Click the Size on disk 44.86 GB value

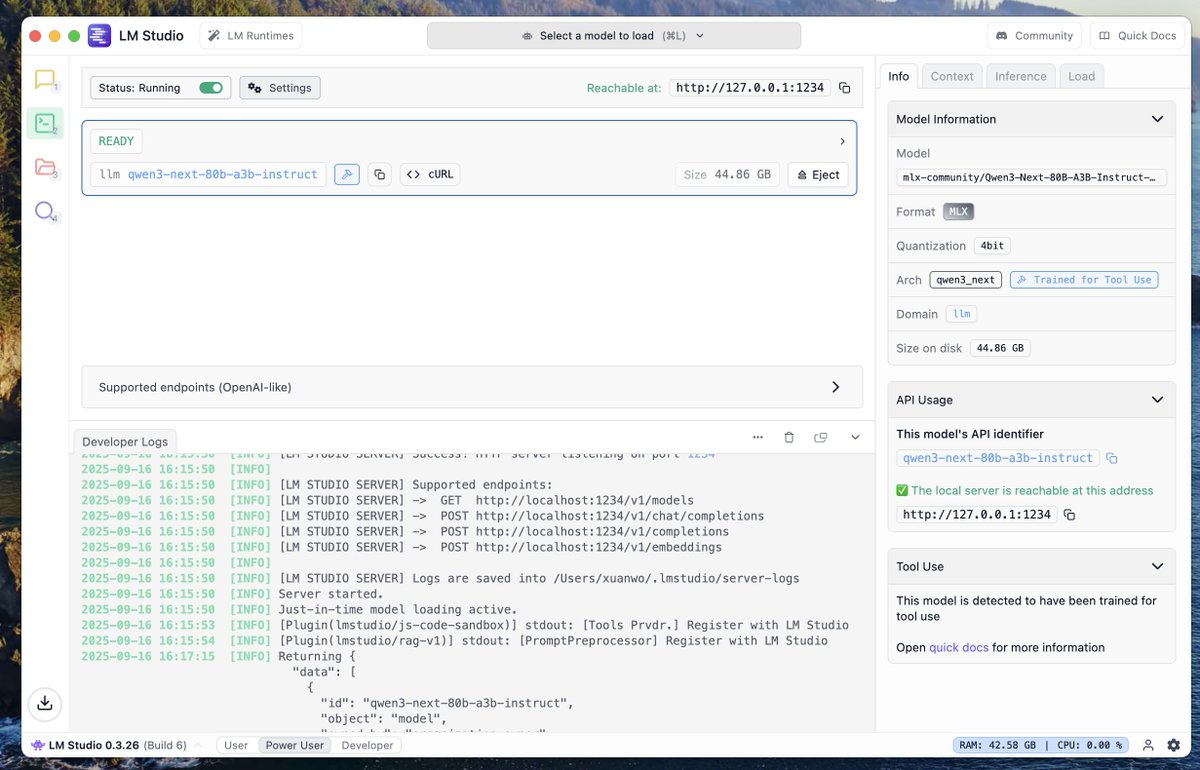tap(1000, 348)
